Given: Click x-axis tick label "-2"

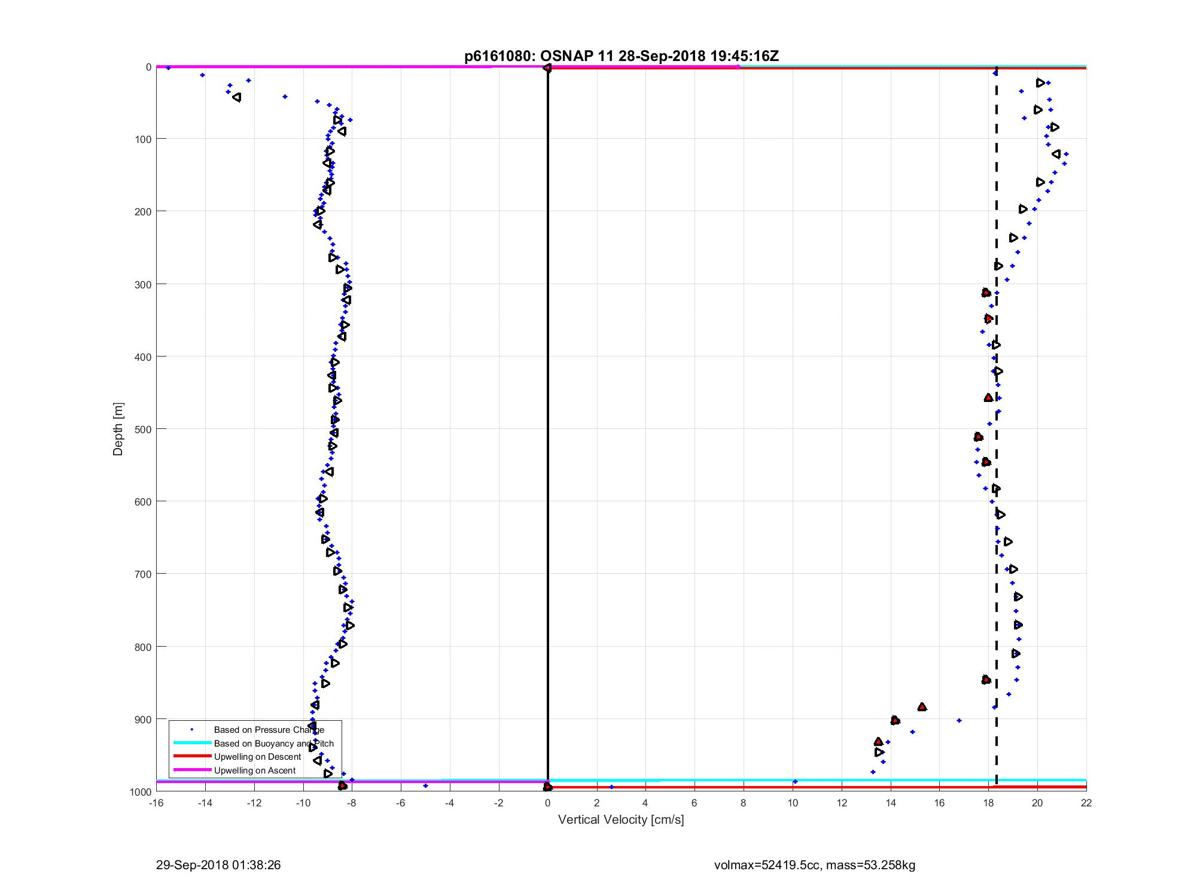Looking at the screenshot, I should (x=499, y=803).
